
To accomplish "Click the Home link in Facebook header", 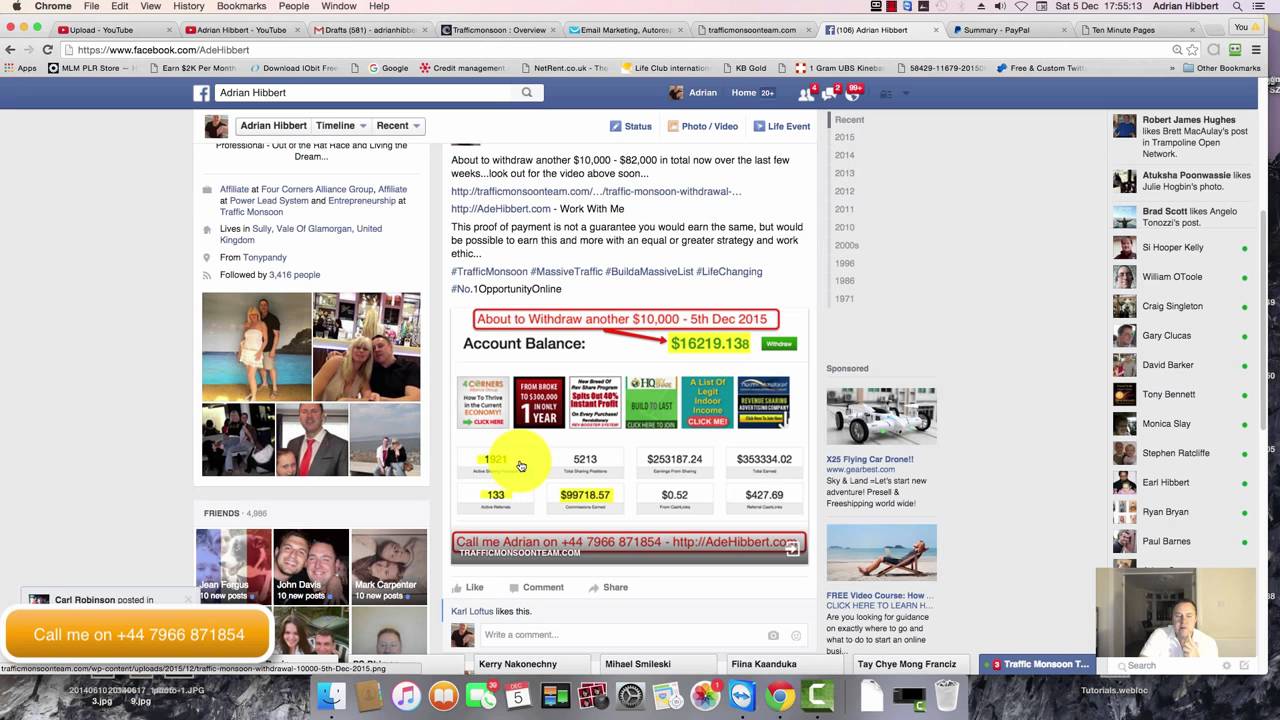I will coord(743,93).
